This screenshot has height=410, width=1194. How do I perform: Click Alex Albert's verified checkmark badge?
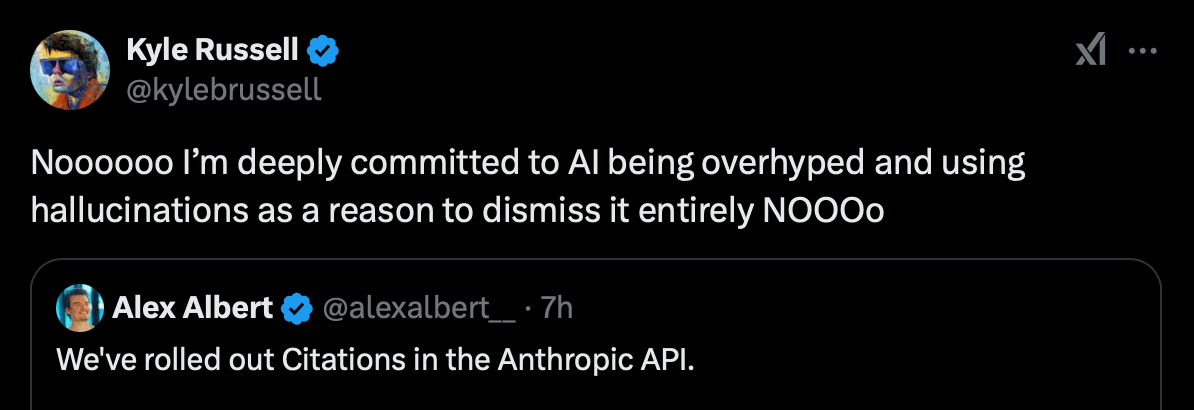pyautogui.click(x=296, y=309)
